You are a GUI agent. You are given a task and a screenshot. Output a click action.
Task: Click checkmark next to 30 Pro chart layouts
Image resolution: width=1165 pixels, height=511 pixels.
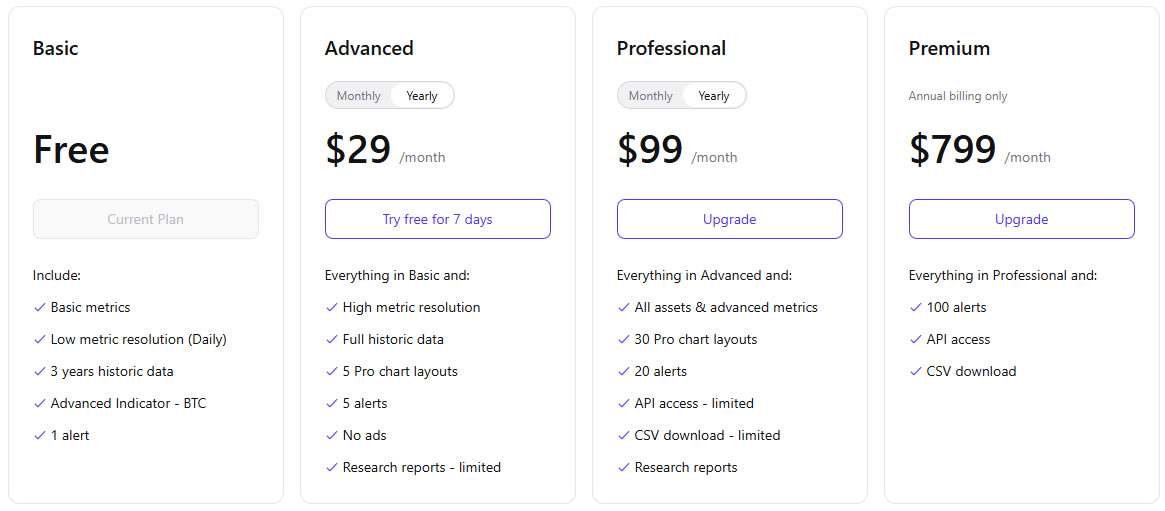tap(624, 339)
